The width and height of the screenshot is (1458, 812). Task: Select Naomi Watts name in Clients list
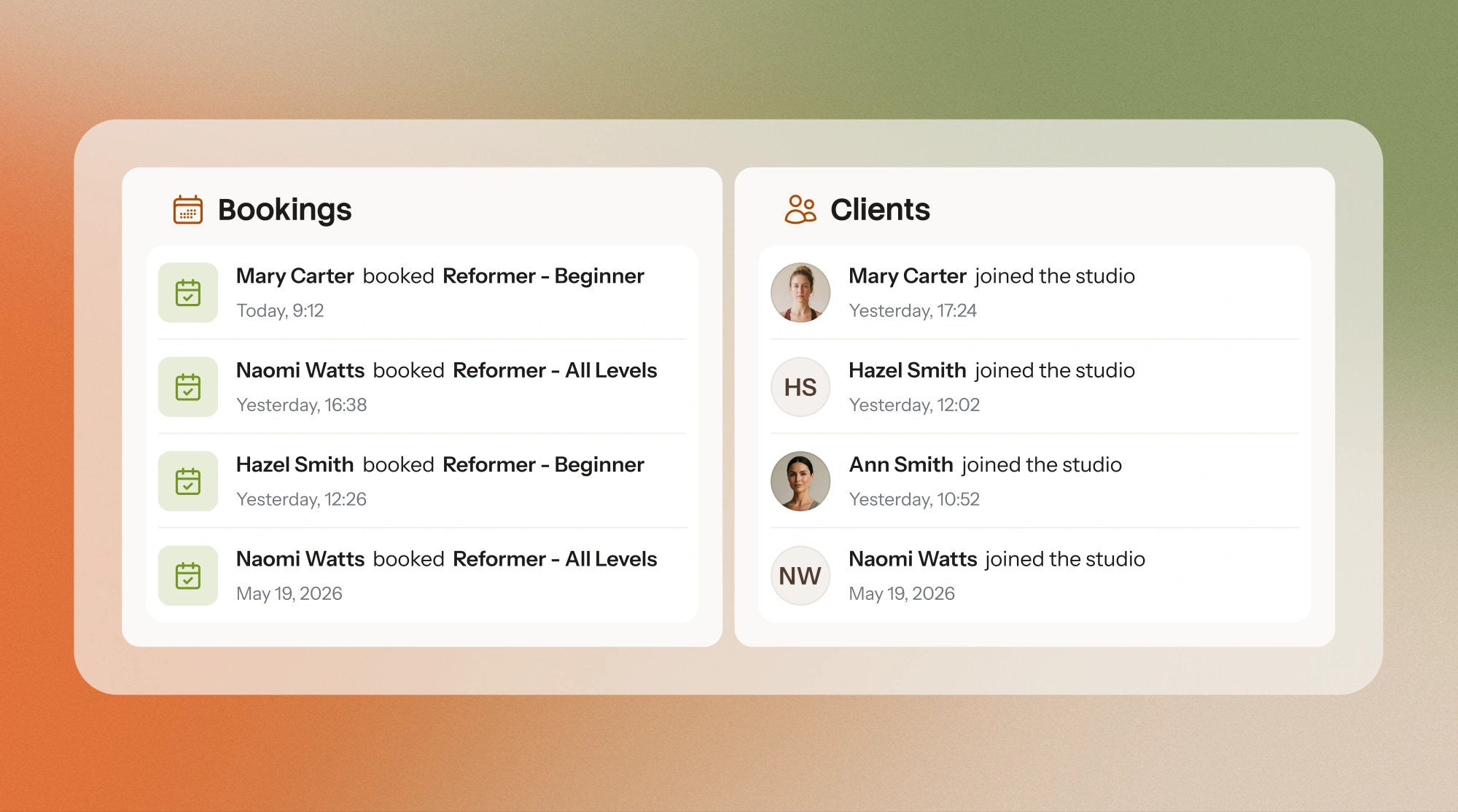point(913,559)
